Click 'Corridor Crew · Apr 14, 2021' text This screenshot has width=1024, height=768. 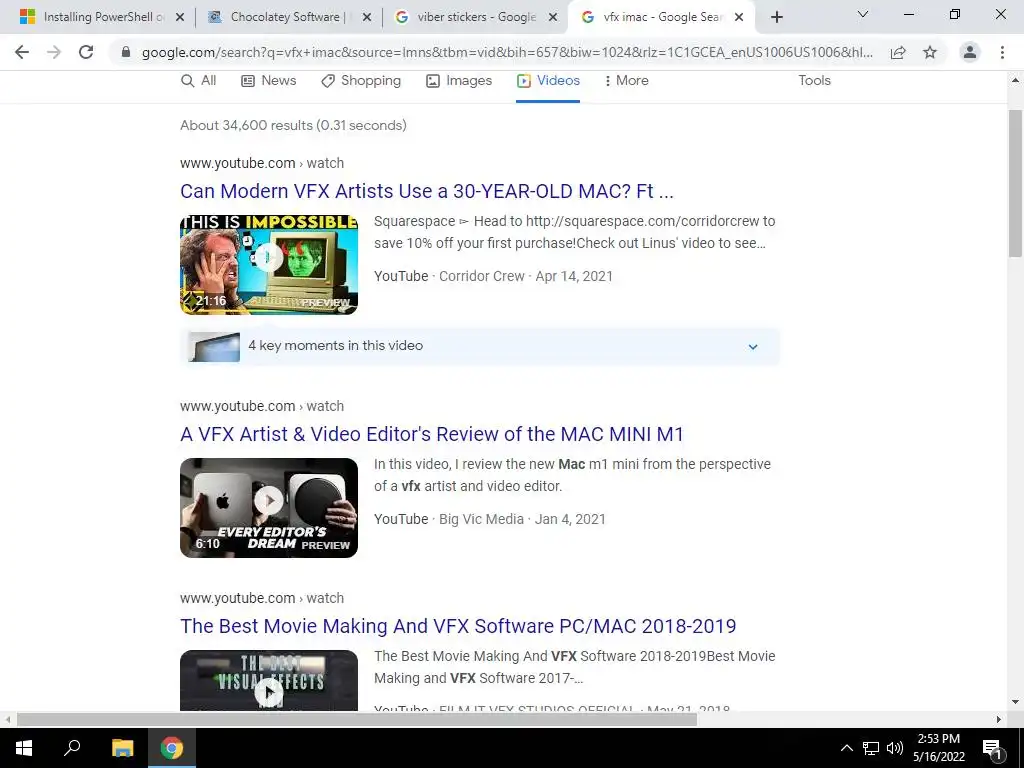(x=526, y=276)
